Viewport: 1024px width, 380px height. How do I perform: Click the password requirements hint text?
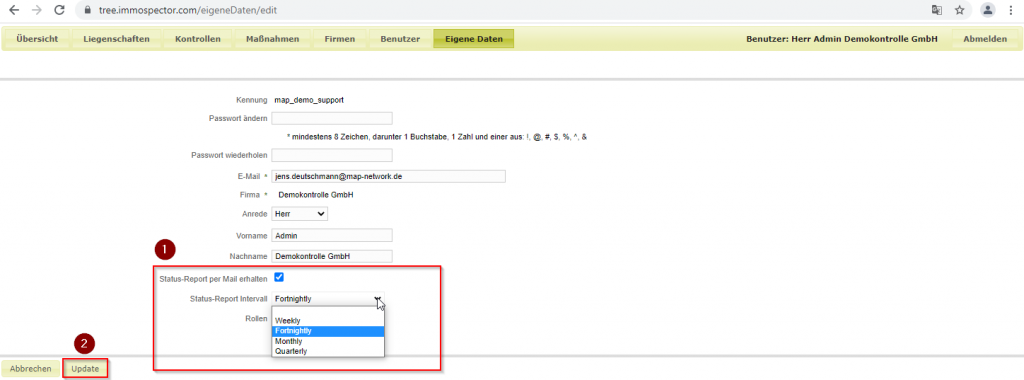click(437, 138)
